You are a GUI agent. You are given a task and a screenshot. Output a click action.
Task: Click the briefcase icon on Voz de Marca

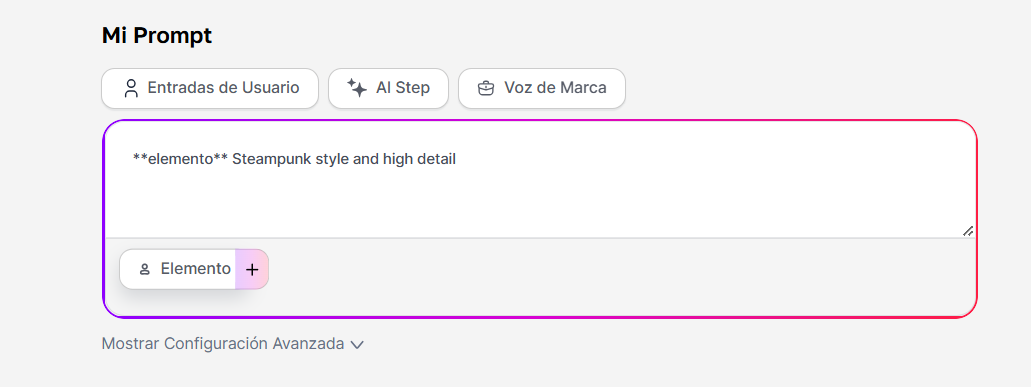(486, 88)
